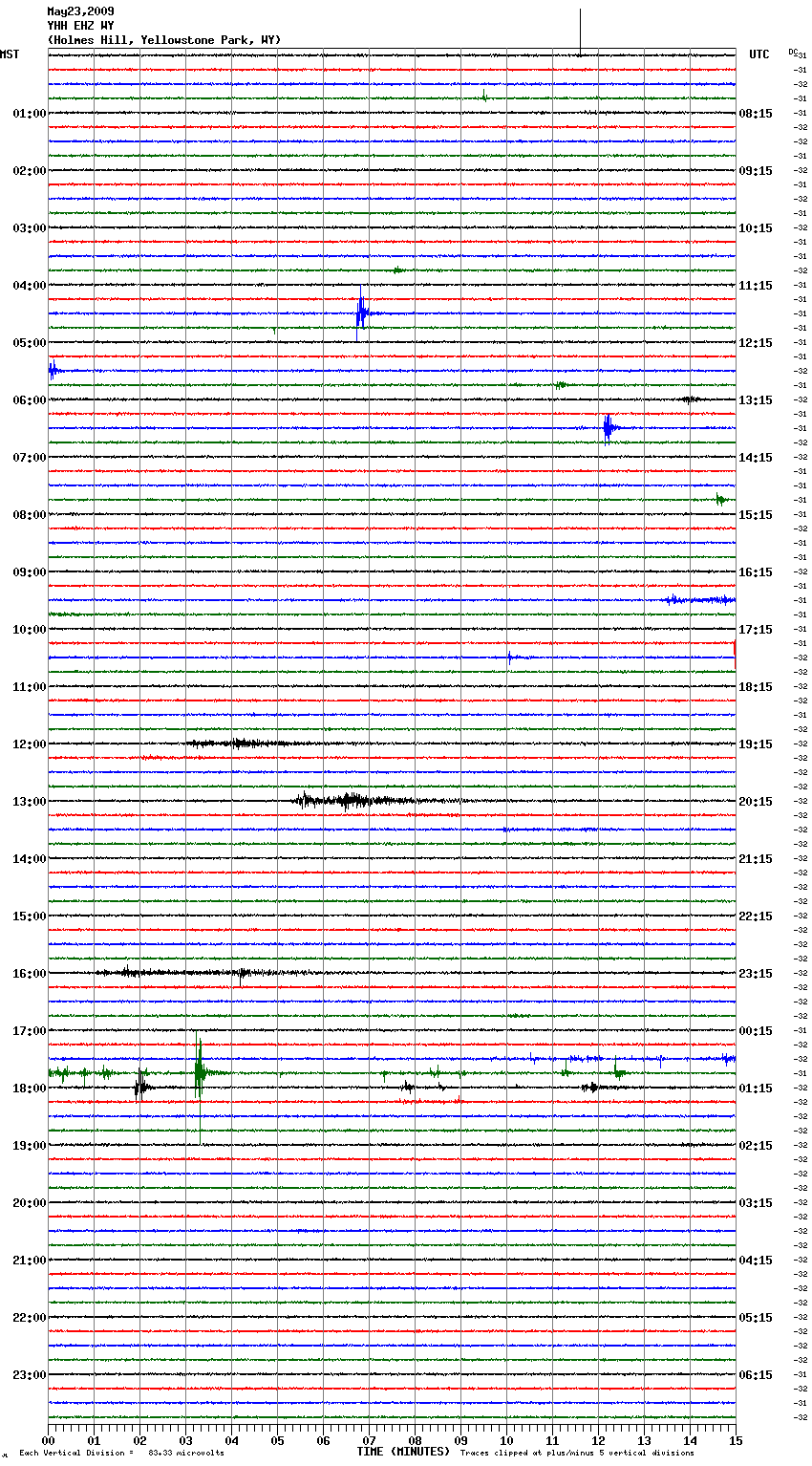Click the 11:15 UTC time label
Image resolution: width=812 pixels, height=1466 pixels.
pos(756,286)
